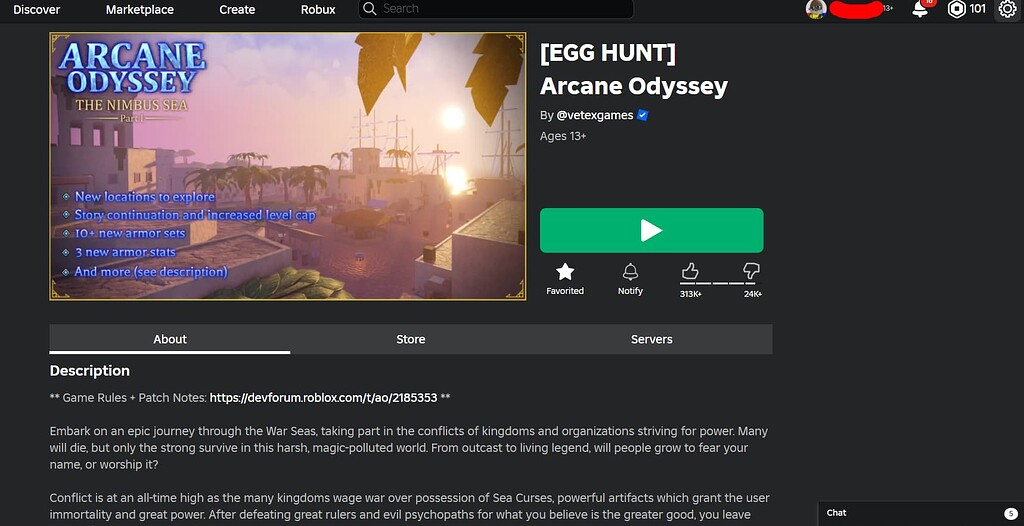1024x526 pixels.
Task: Click the verified badge next to vetexgames
Action: (643, 115)
